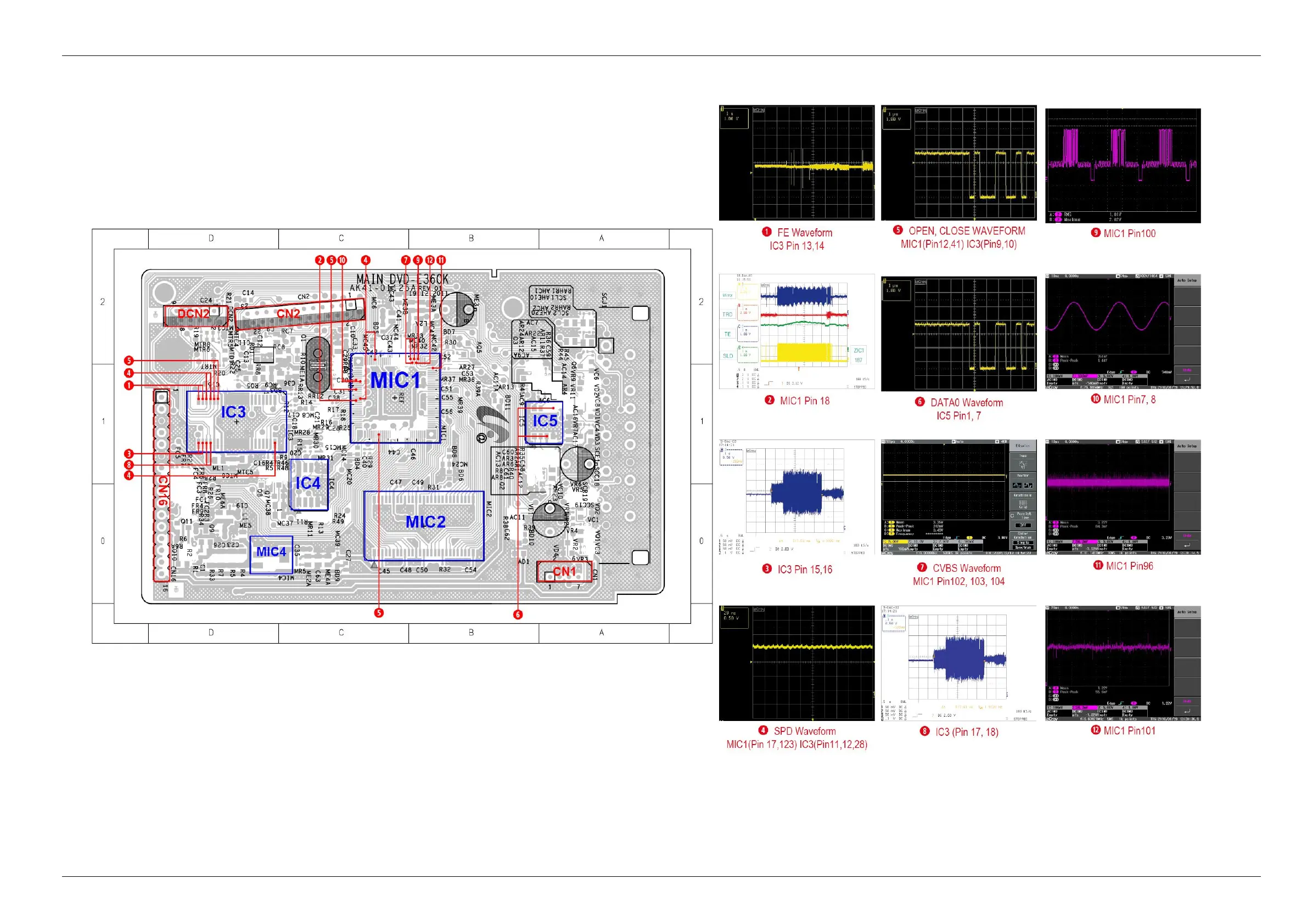This screenshot has width=1307, height=924.
Task: Click the 'OPEN, CLOSE WAVEFORM' caption label
Action: point(966,231)
